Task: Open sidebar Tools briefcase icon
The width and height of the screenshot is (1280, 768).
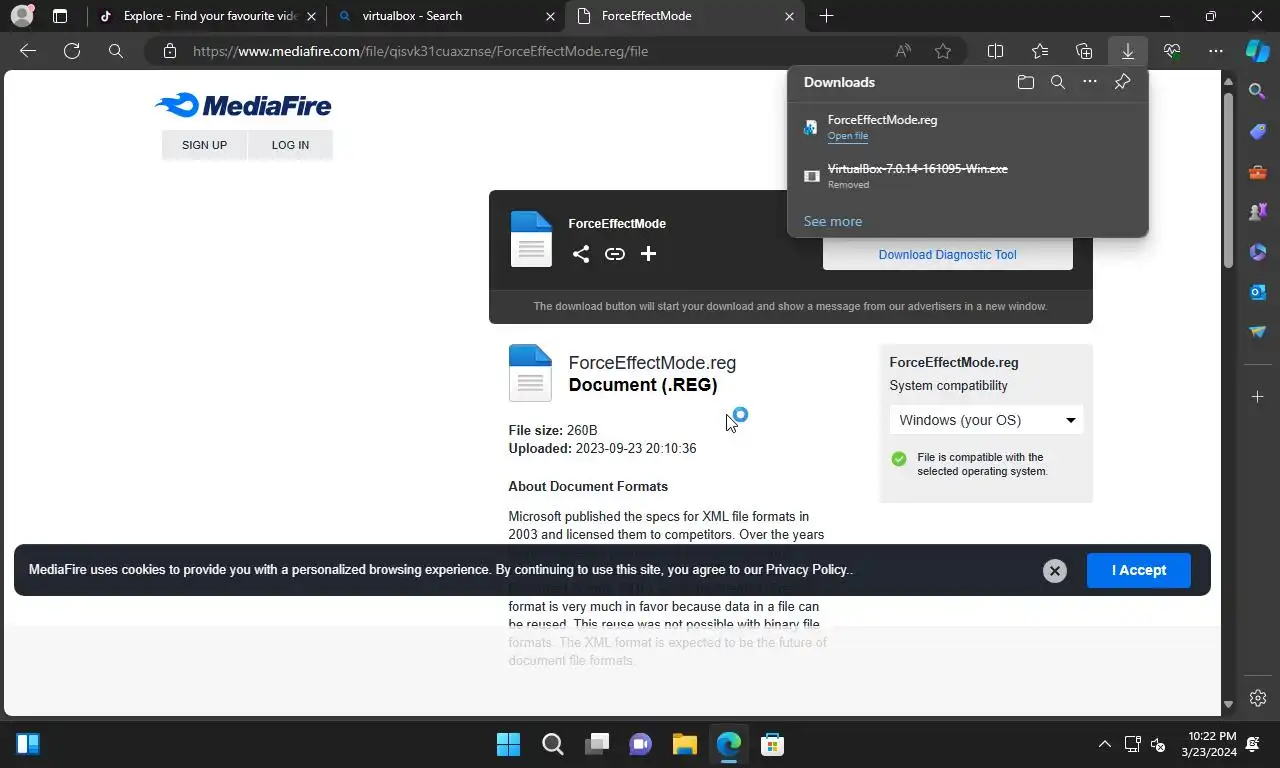Action: pos(1258,172)
